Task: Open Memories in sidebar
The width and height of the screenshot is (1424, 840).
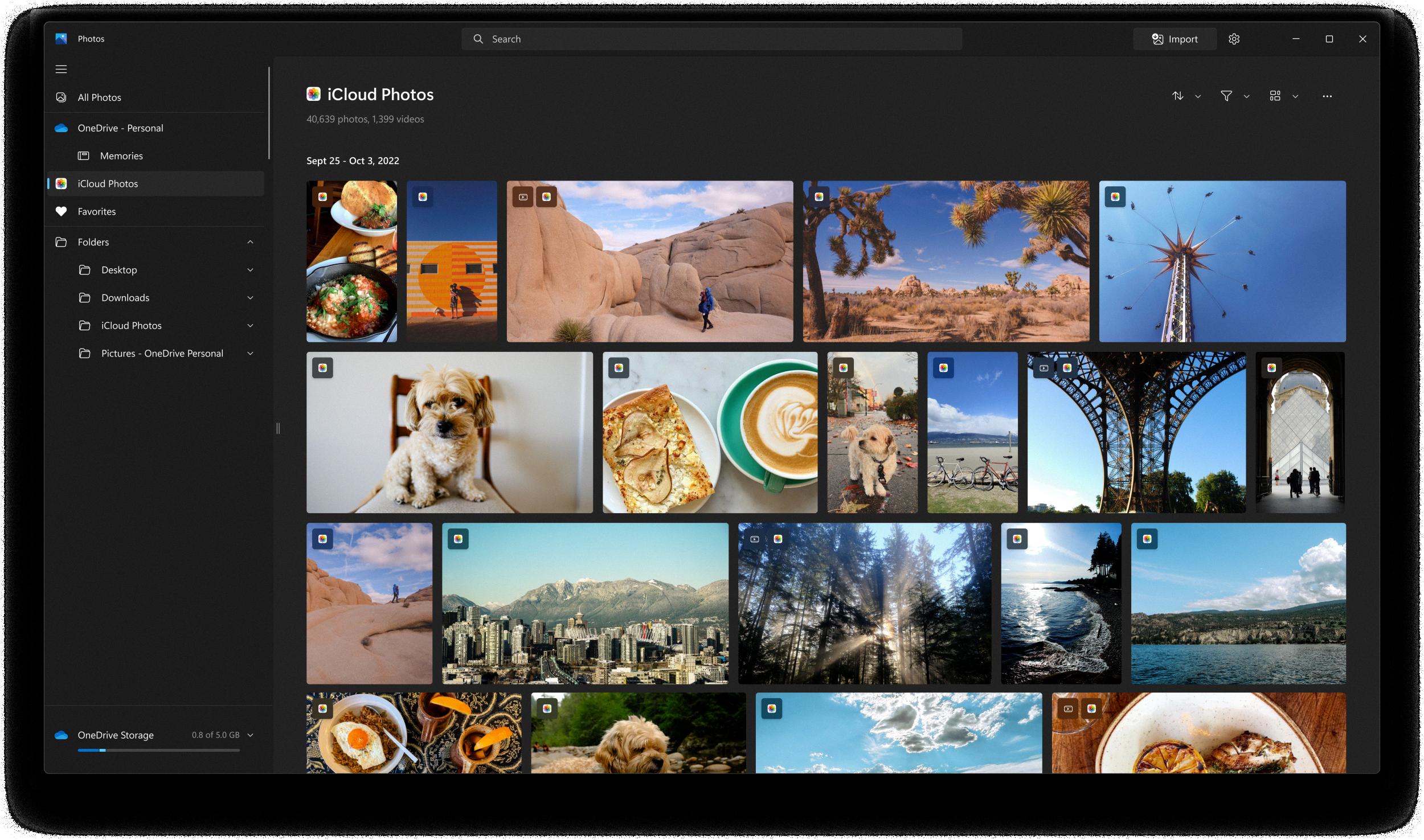Action: pos(156,155)
